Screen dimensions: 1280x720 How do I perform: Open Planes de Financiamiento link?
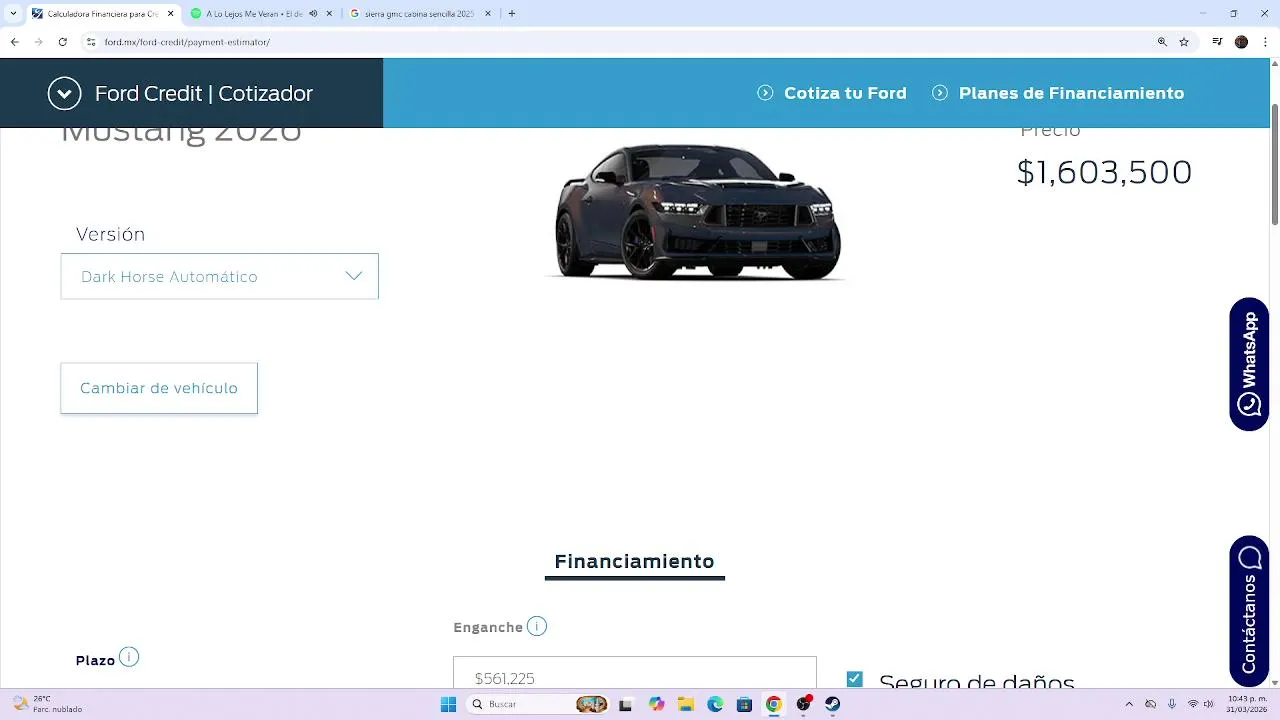[x=1058, y=93]
